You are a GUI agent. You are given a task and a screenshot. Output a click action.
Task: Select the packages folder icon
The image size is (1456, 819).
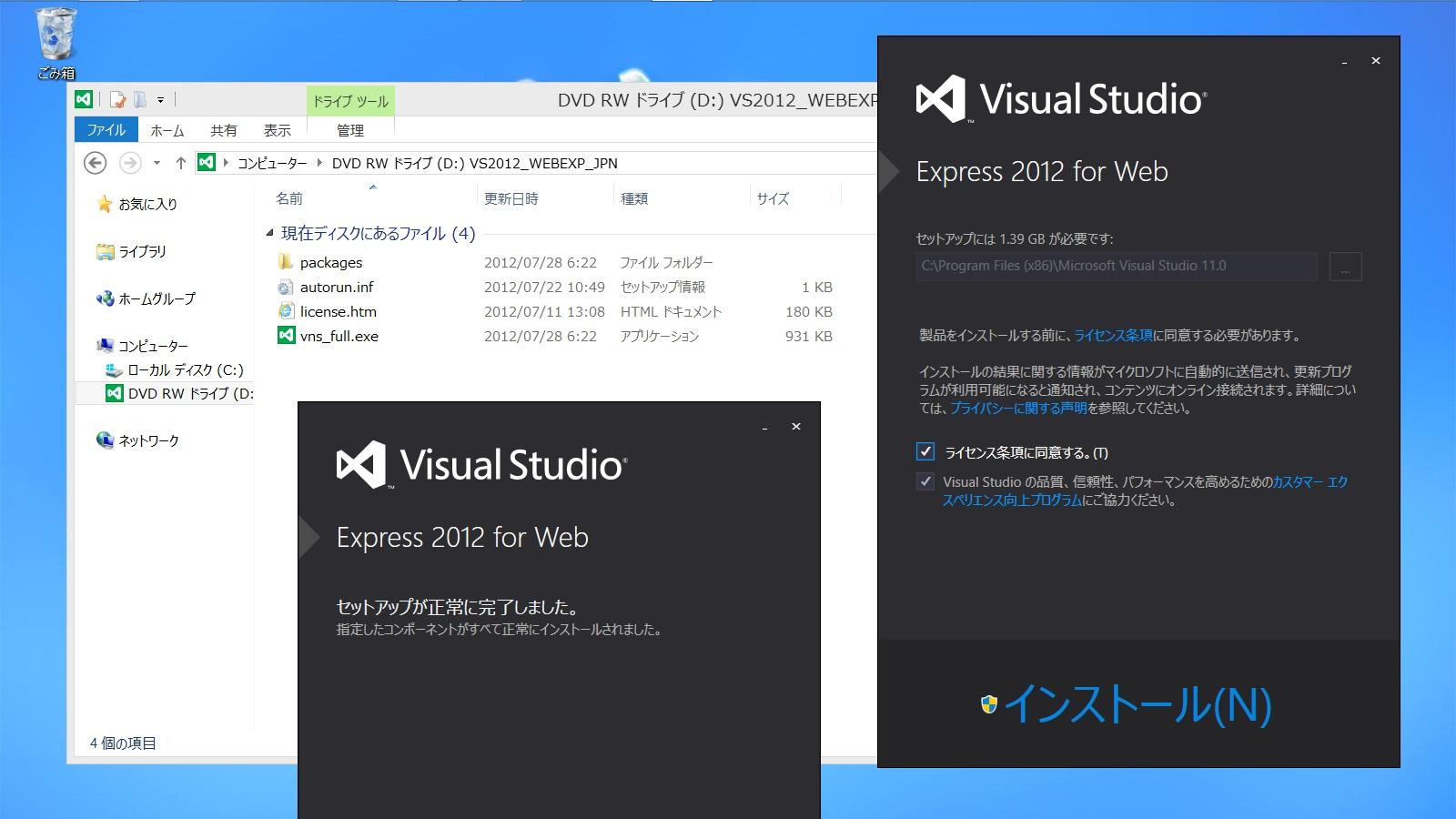pyautogui.click(x=286, y=262)
